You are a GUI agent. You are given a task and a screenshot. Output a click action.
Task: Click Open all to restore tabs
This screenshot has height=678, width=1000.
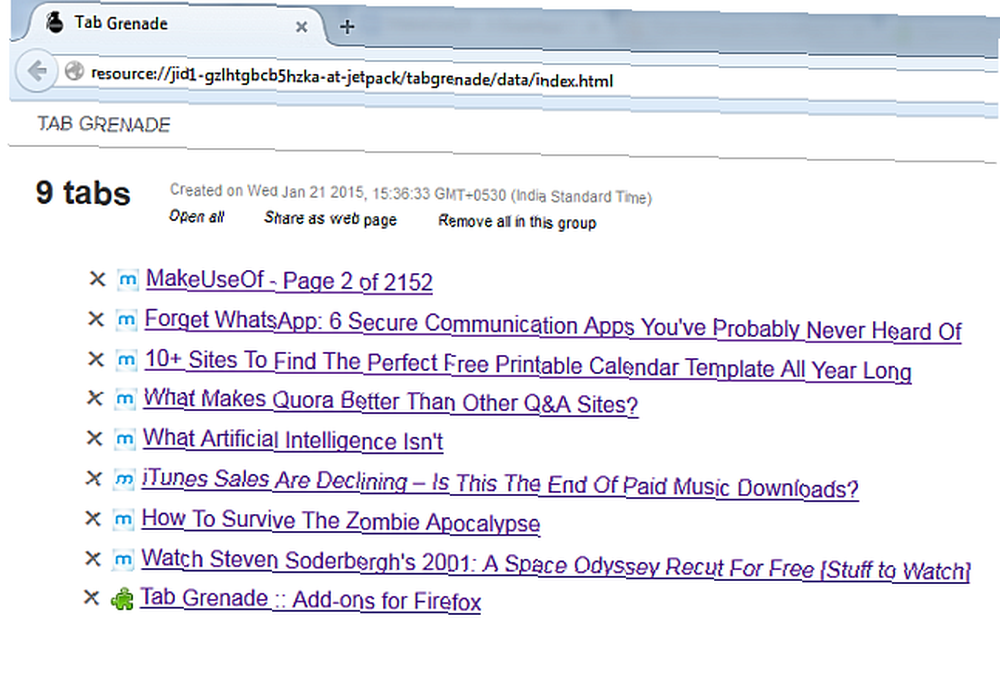click(196, 217)
